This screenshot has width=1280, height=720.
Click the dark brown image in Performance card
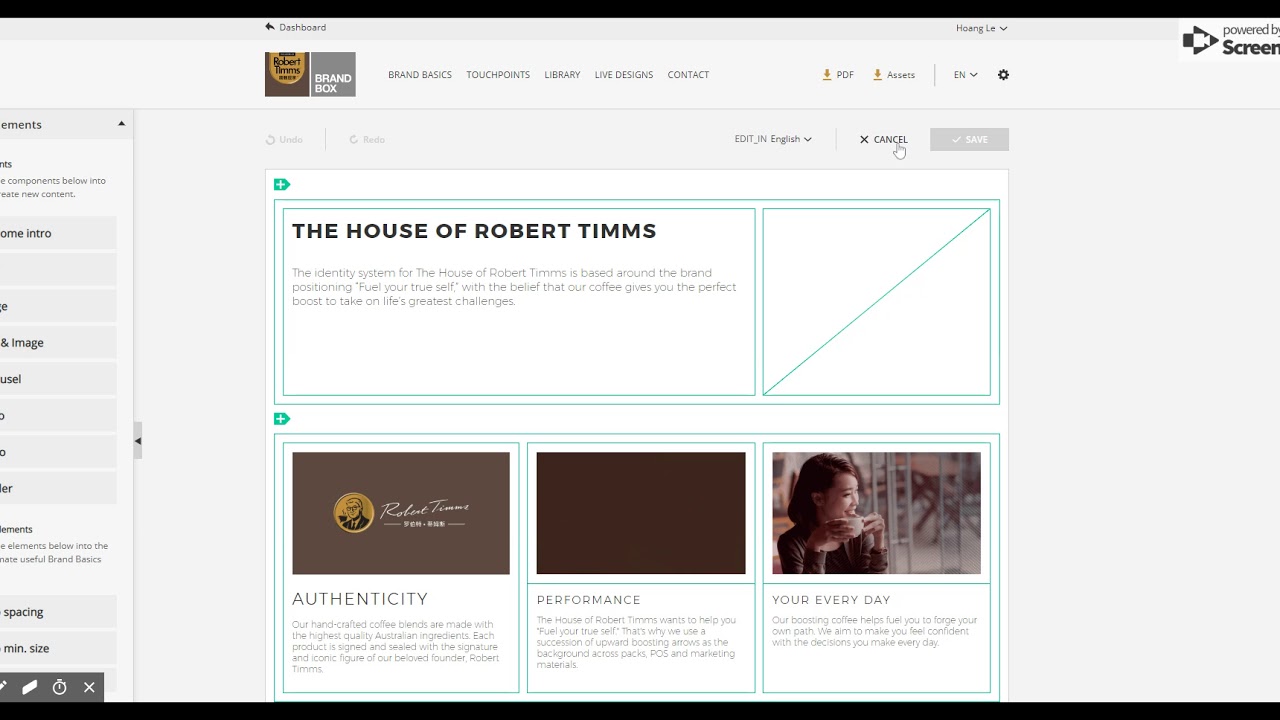[x=641, y=513]
